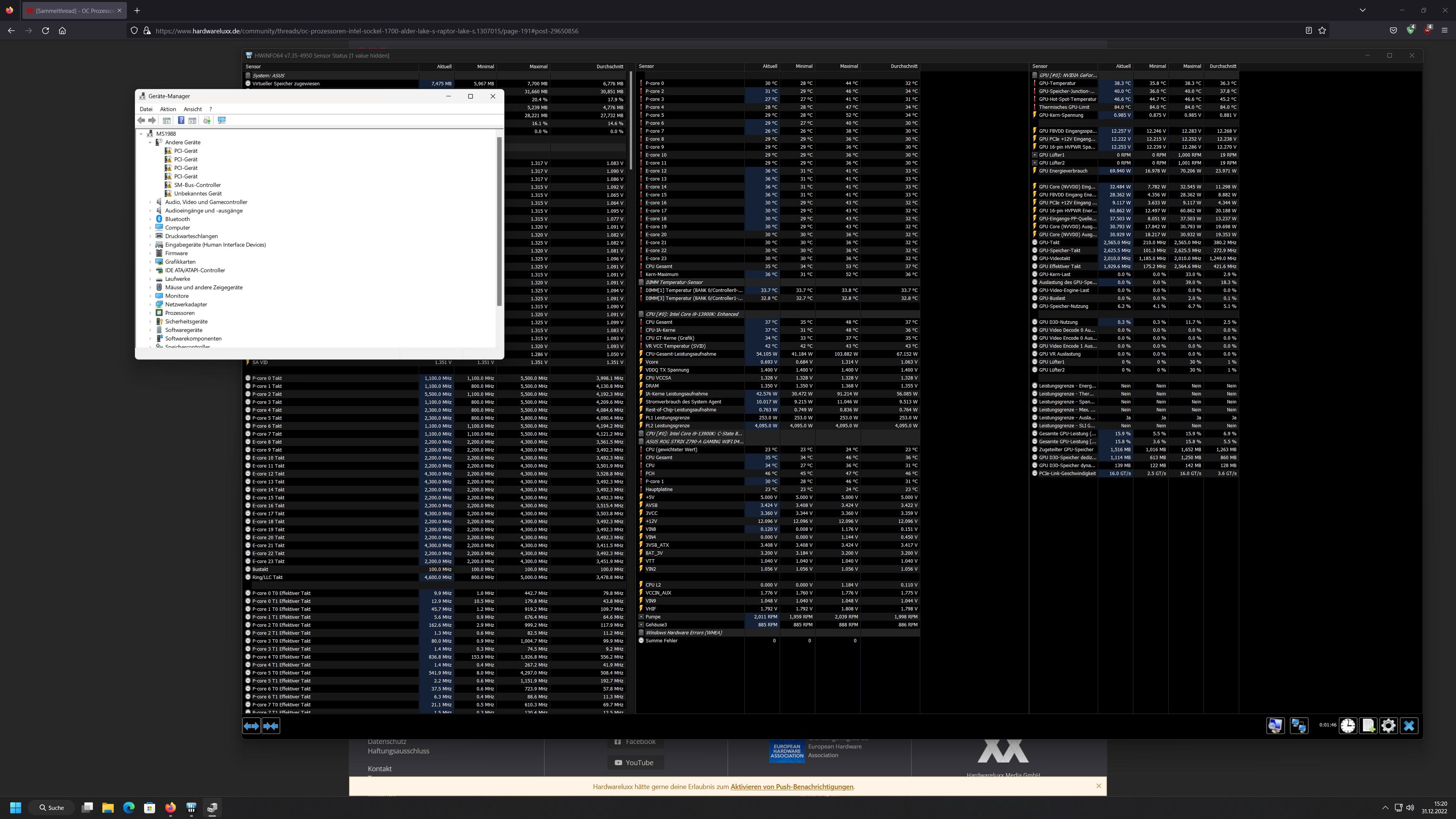Click the HWiNFO shrink columns arrows button
Image resolution: width=1456 pixels, height=819 pixels.
tap(271, 726)
